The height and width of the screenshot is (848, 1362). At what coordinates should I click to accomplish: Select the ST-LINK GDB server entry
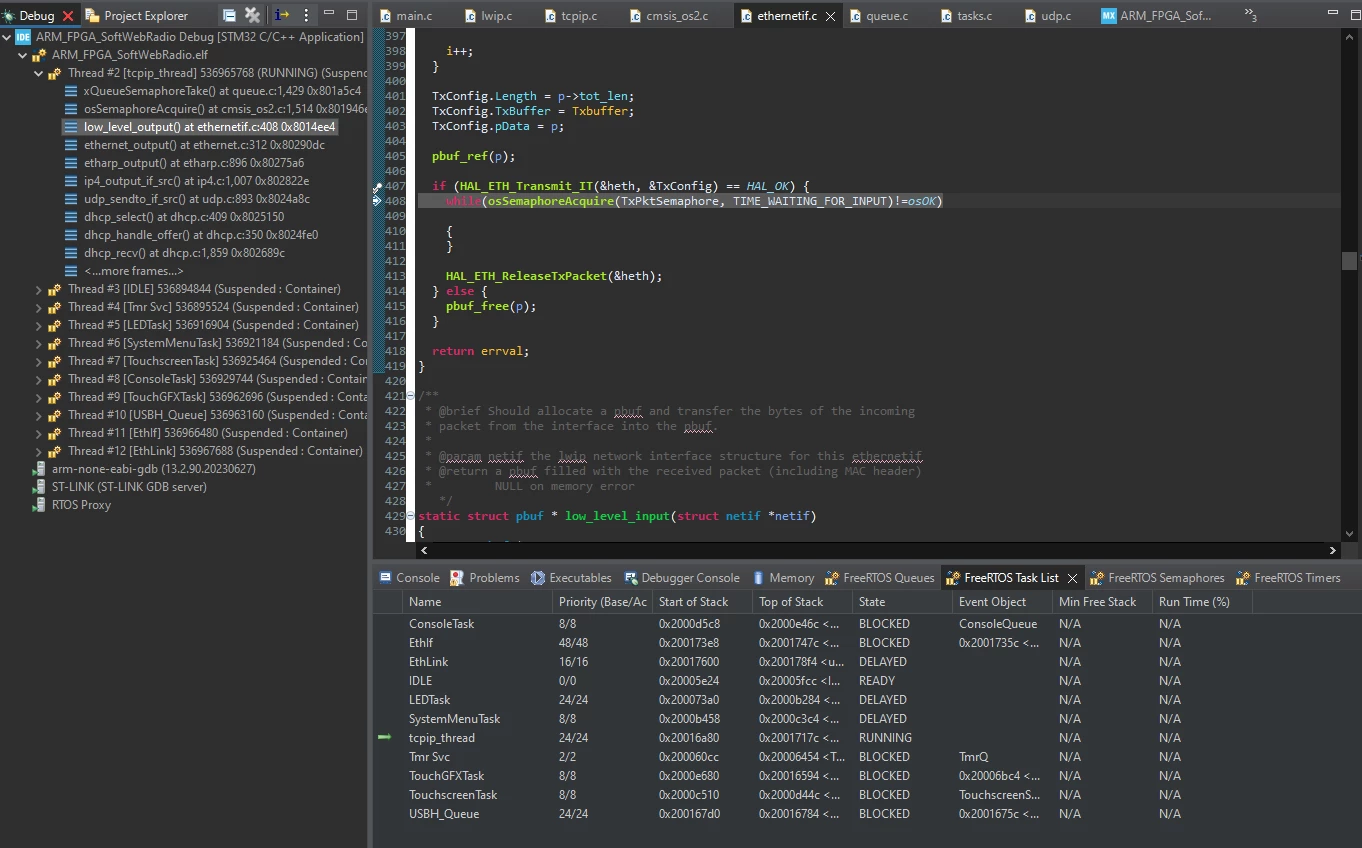pos(129,487)
